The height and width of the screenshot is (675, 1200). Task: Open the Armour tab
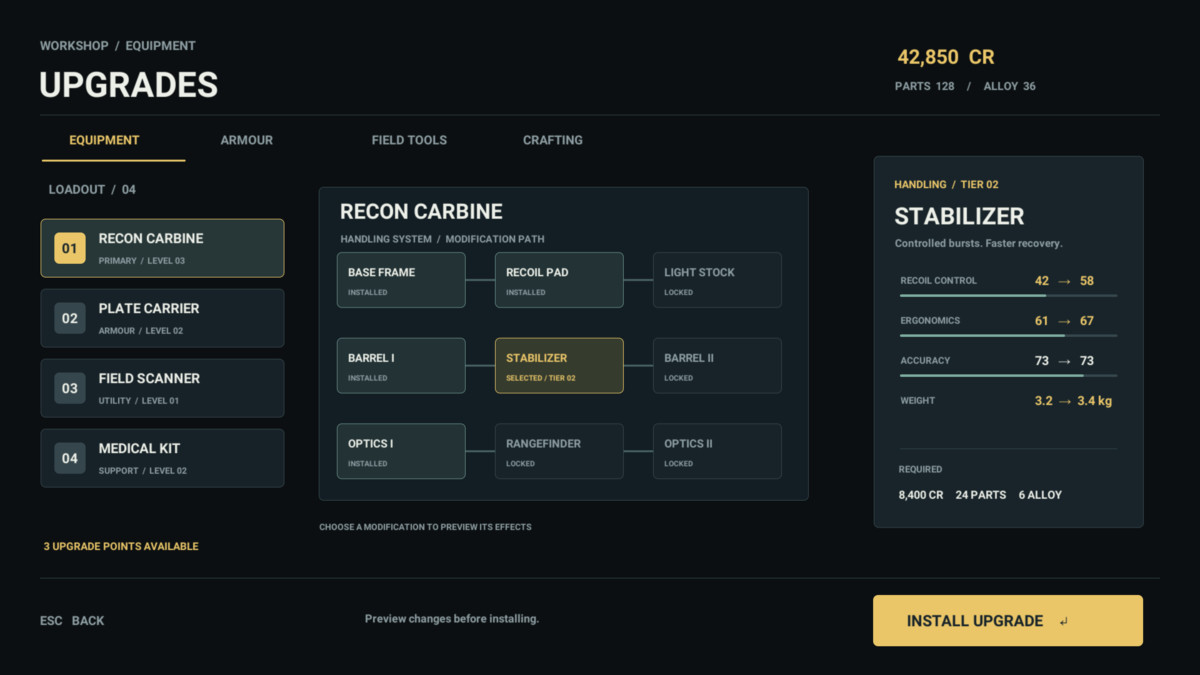pos(247,140)
